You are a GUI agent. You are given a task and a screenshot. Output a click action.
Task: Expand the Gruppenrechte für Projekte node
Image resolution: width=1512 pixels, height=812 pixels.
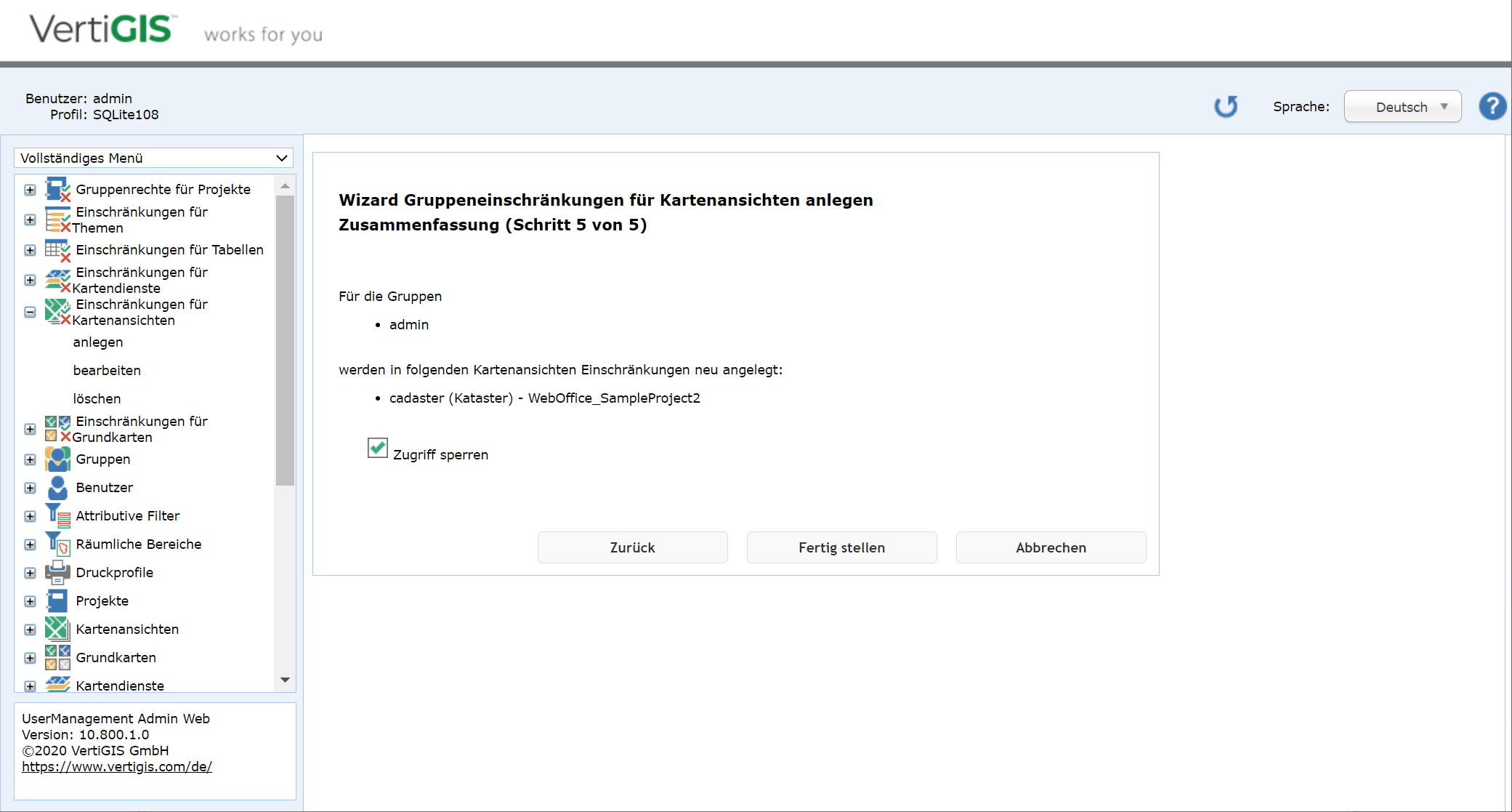(x=30, y=190)
